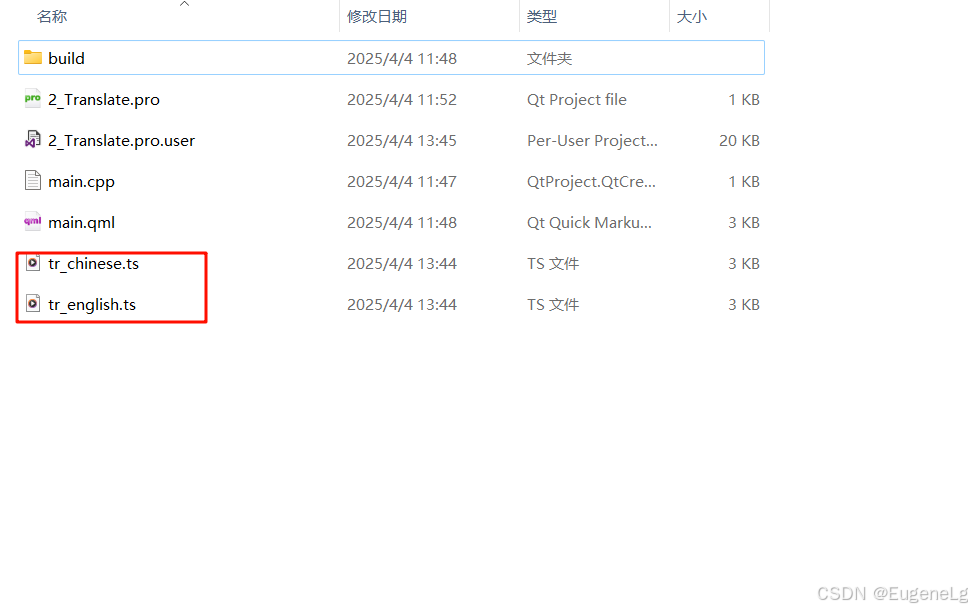The width and height of the screenshot is (972, 611).
Task: Sort by the 大小 column header
Action: tap(692, 17)
